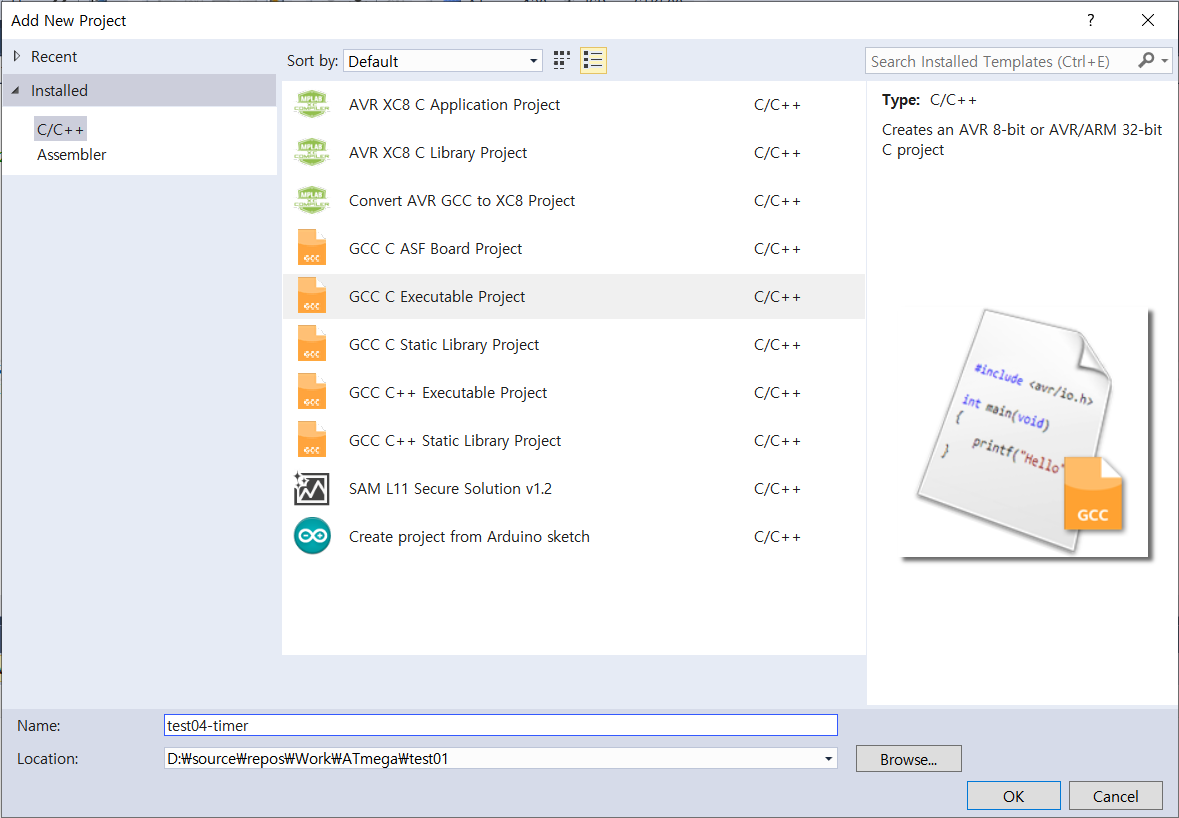Collapse the Installed category
The image size is (1179, 818).
click(x=15, y=90)
